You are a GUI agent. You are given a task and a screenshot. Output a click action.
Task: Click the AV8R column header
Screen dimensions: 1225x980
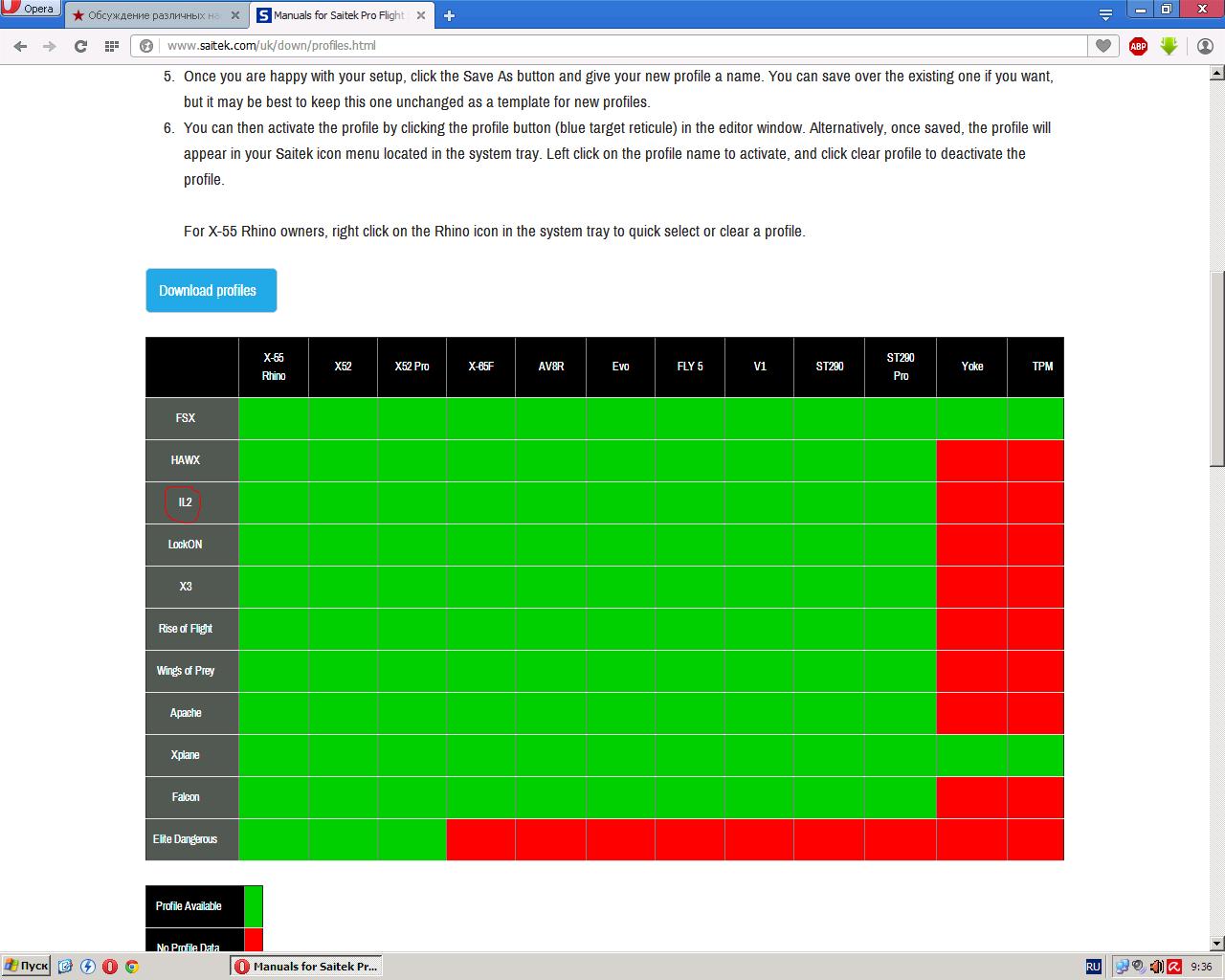click(x=550, y=367)
